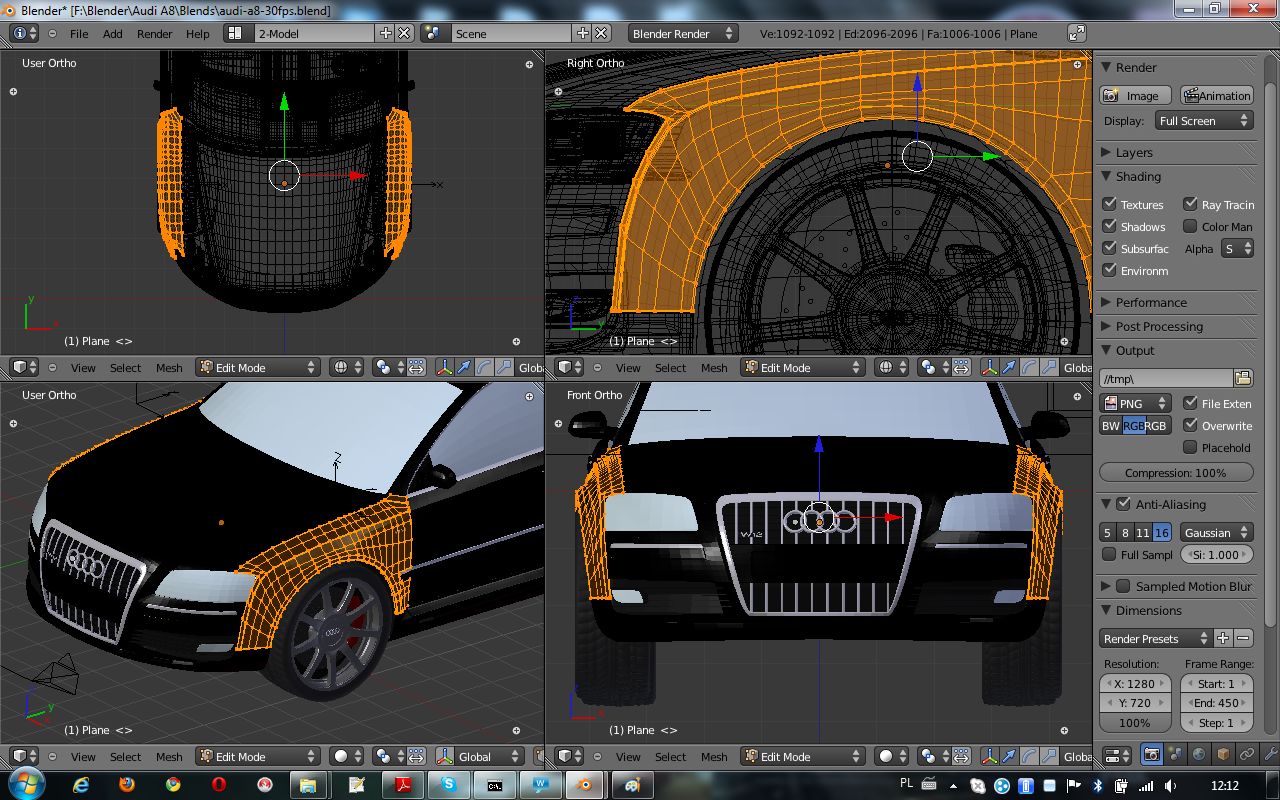This screenshot has height=800, width=1280.
Task: Add a new screen layout with plus next to 2-Model
Action: point(386,33)
